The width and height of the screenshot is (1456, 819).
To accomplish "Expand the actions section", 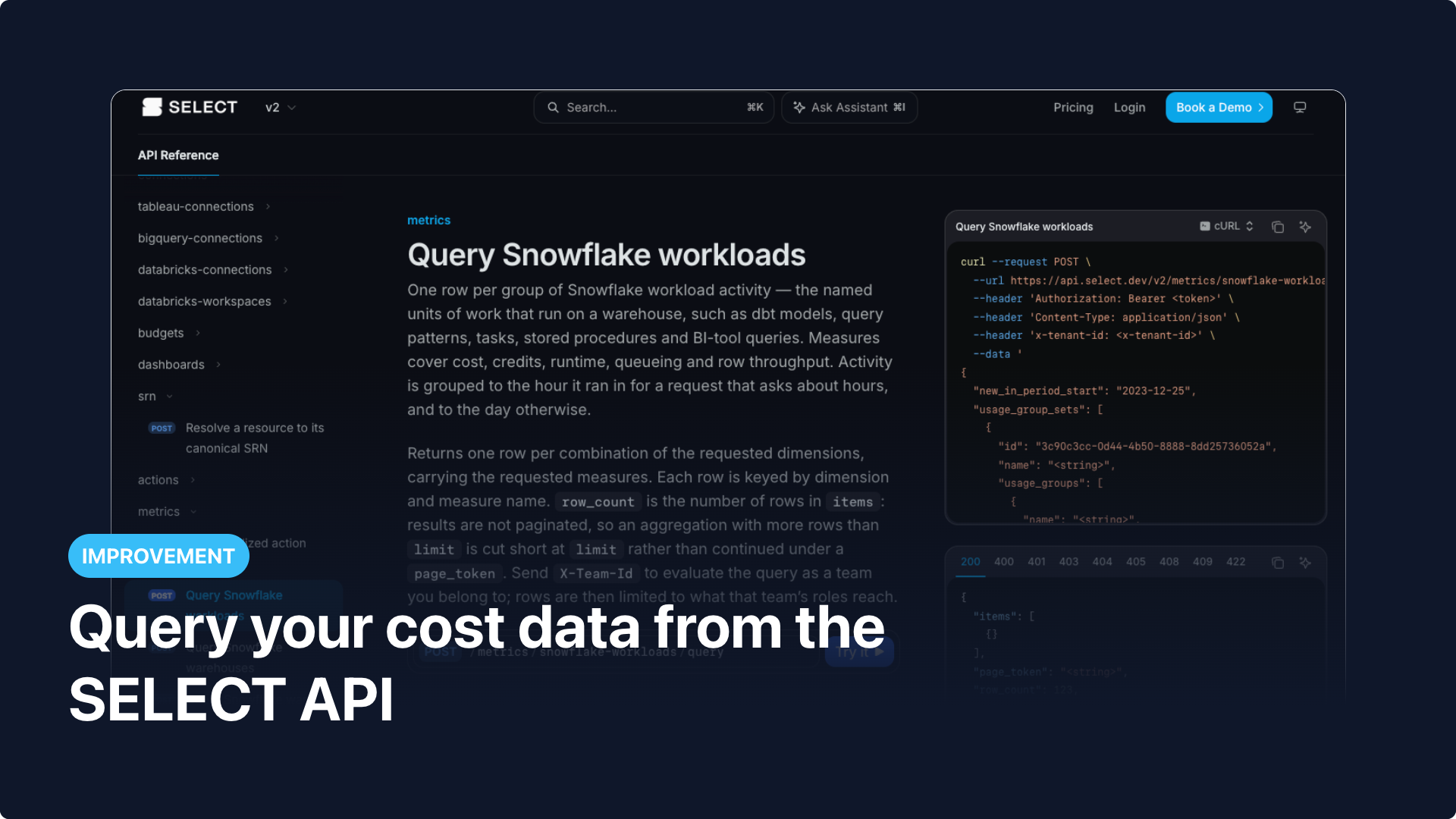I will pos(167,480).
